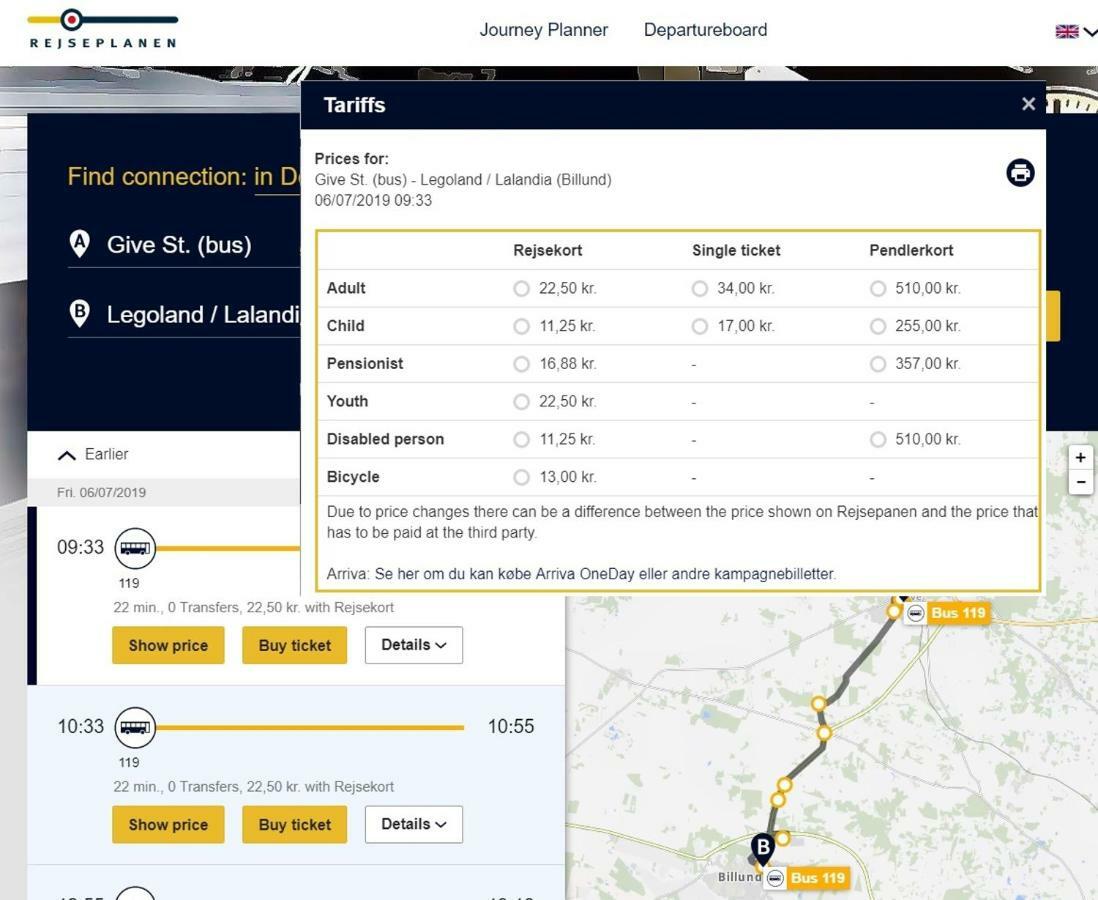The image size is (1098, 900).
Task: Click the bus icon for 09:33 departure
Action: coord(134,548)
